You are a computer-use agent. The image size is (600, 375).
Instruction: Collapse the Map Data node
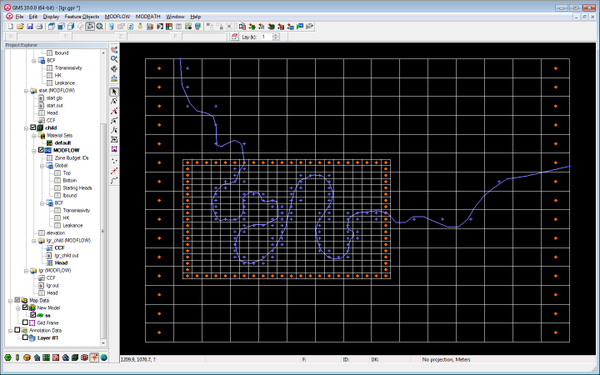point(10,301)
